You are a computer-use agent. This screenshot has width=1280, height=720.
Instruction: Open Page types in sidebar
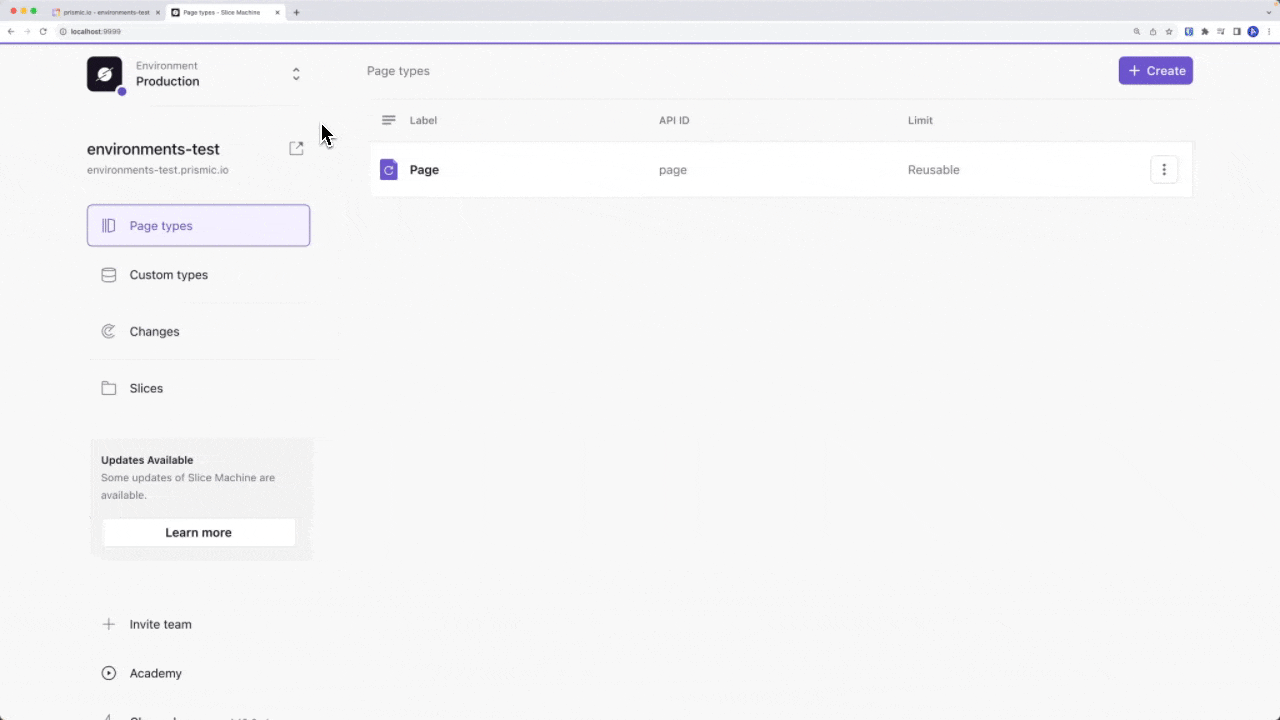(198, 226)
